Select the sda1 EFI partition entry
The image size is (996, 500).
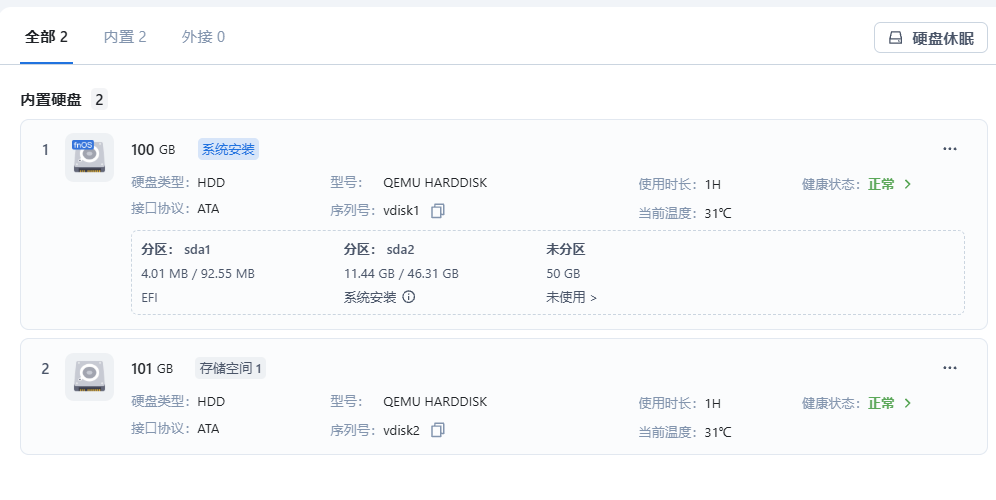pyautogui.click(x=198, y=273)
